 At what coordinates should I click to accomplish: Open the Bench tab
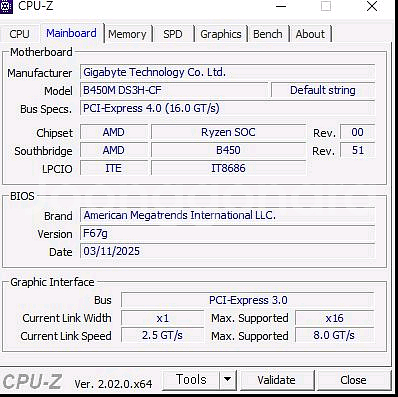click(x=268, y=34)
